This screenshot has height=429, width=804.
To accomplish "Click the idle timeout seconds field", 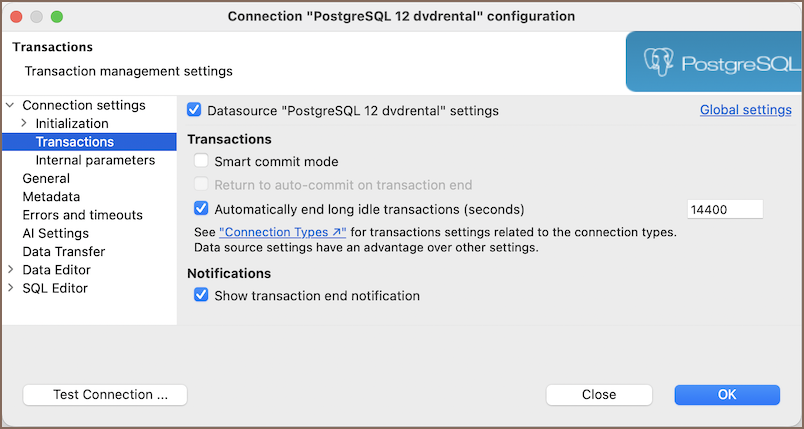I will (725, 209).
